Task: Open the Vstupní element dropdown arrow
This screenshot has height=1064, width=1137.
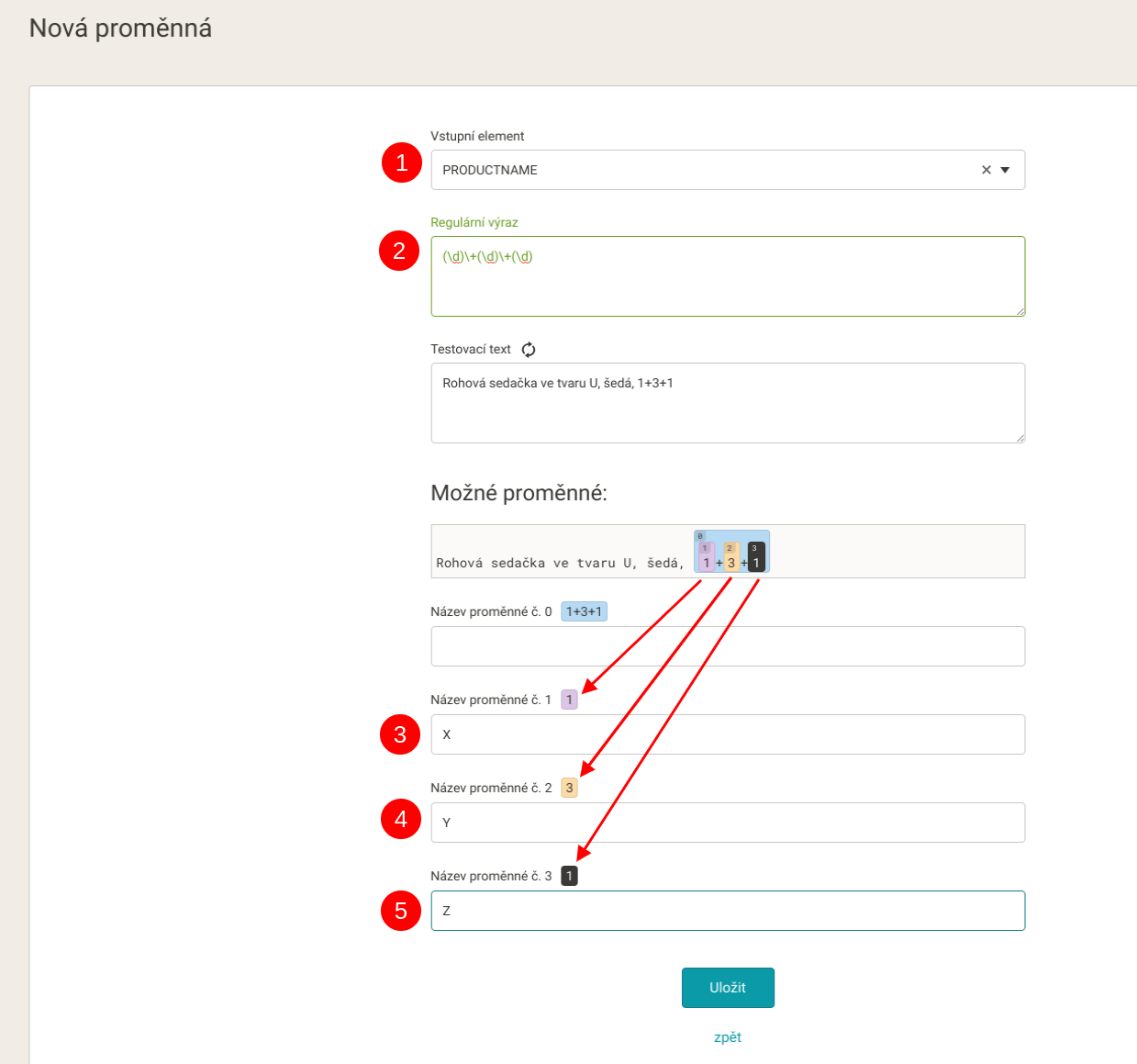Action: click(1005, 170)
